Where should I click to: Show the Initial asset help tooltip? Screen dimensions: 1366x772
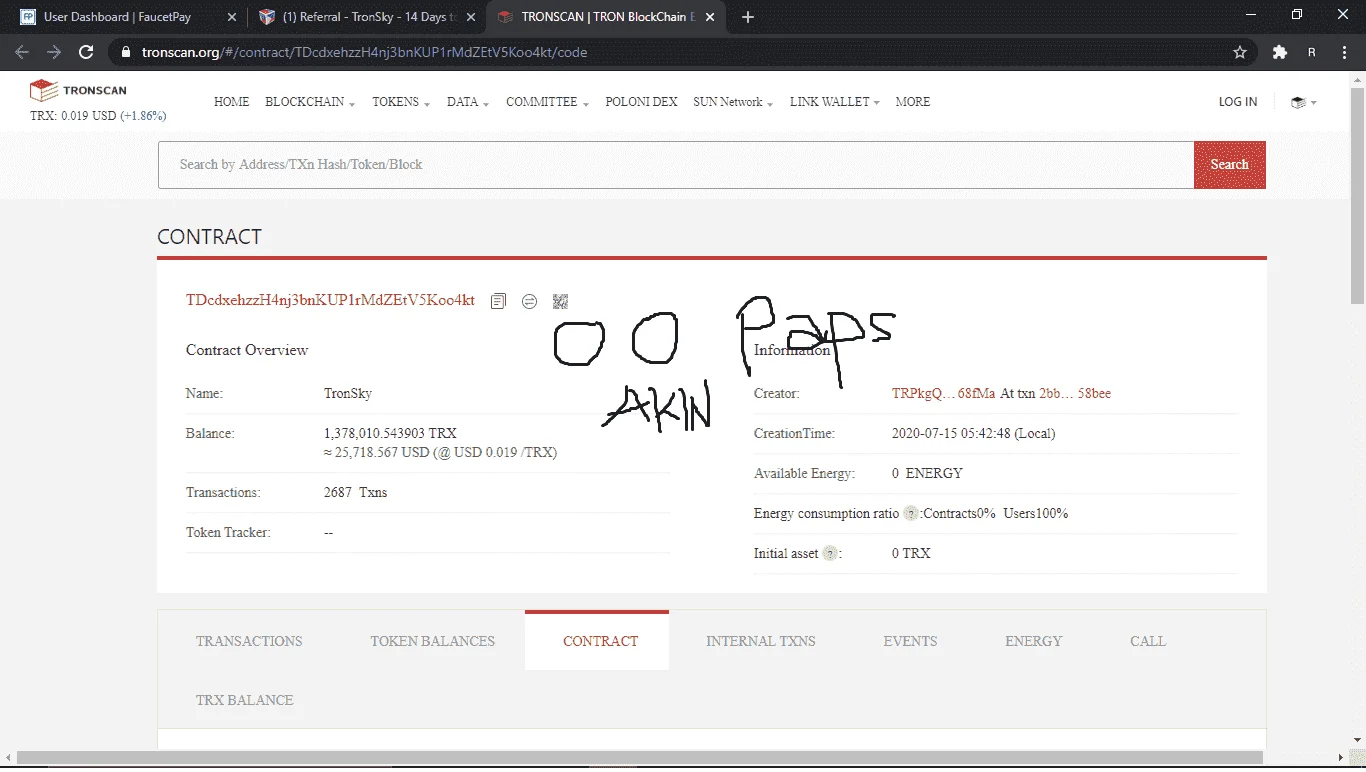coord(829,553)
